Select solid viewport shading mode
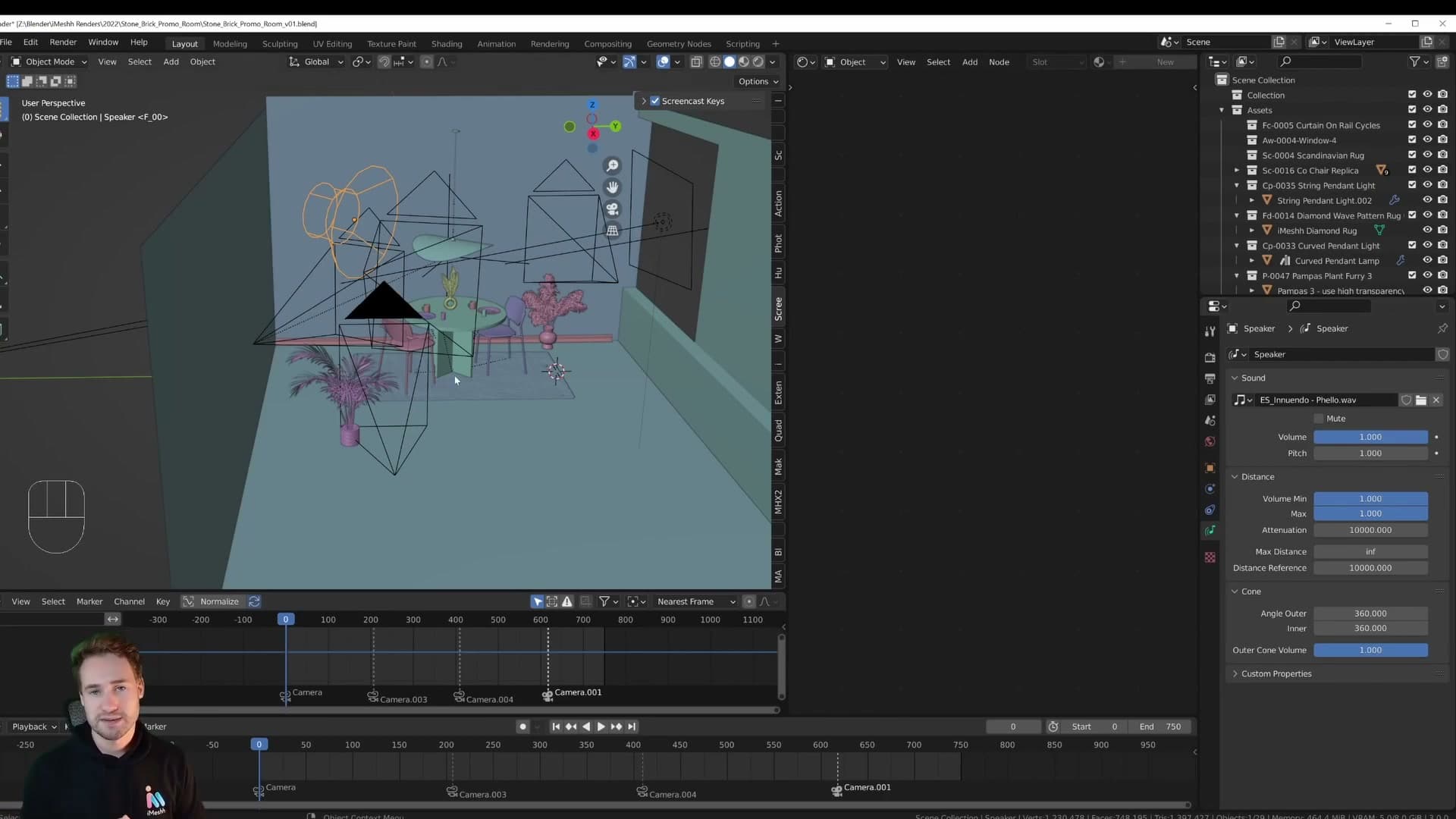 [x=730, y=62]
